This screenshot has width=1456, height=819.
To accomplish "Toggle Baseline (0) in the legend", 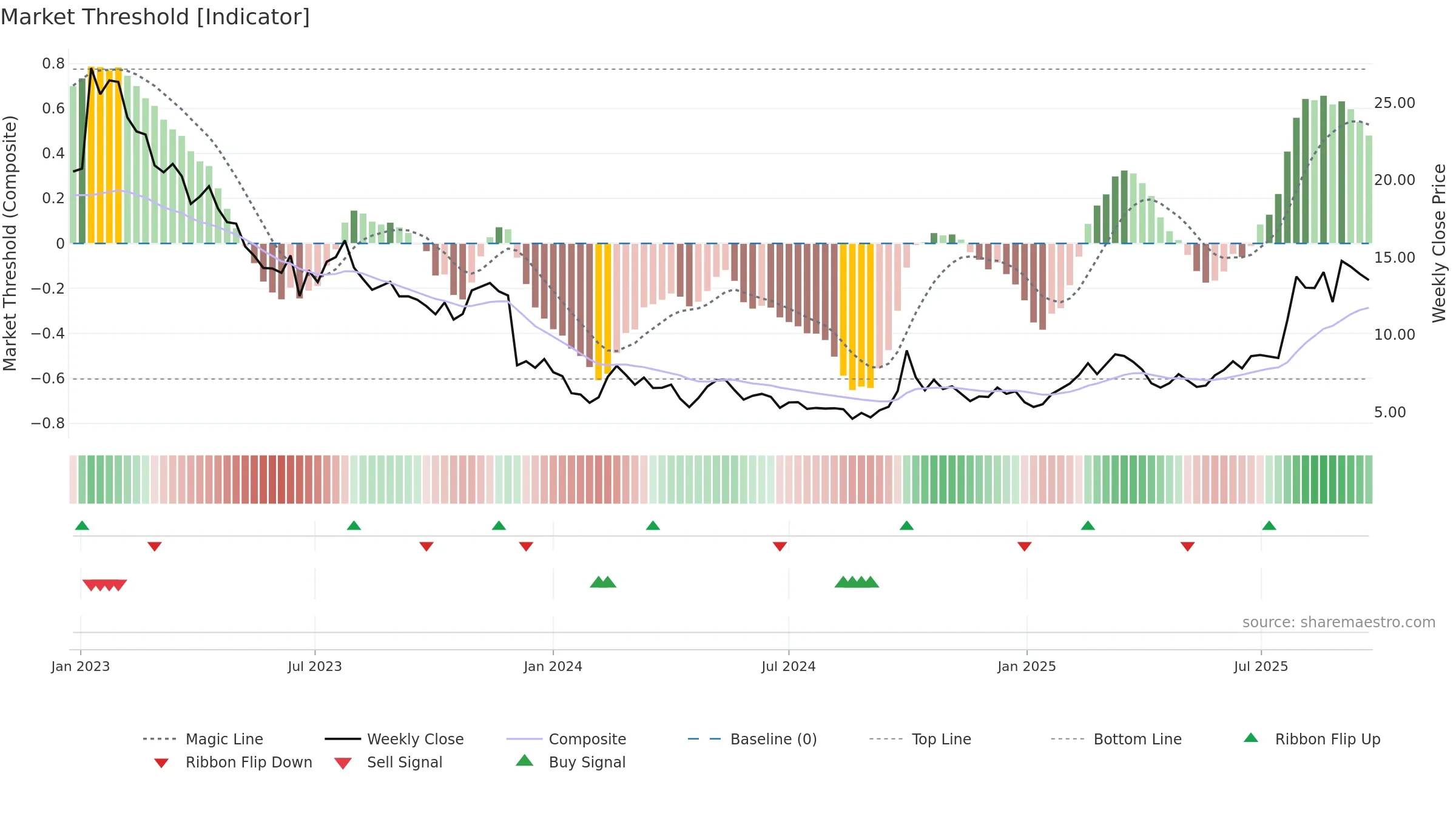I will (x=752, y=739).
